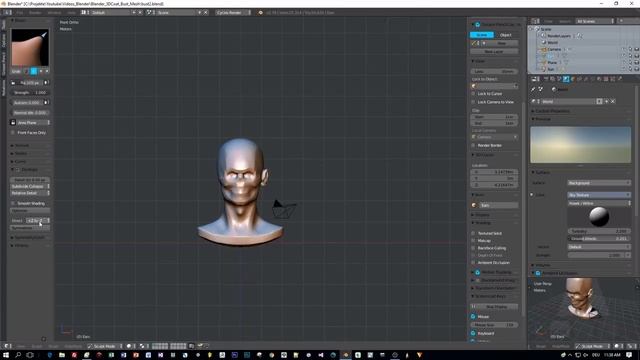Adjust the brush Strength slider

30,93
